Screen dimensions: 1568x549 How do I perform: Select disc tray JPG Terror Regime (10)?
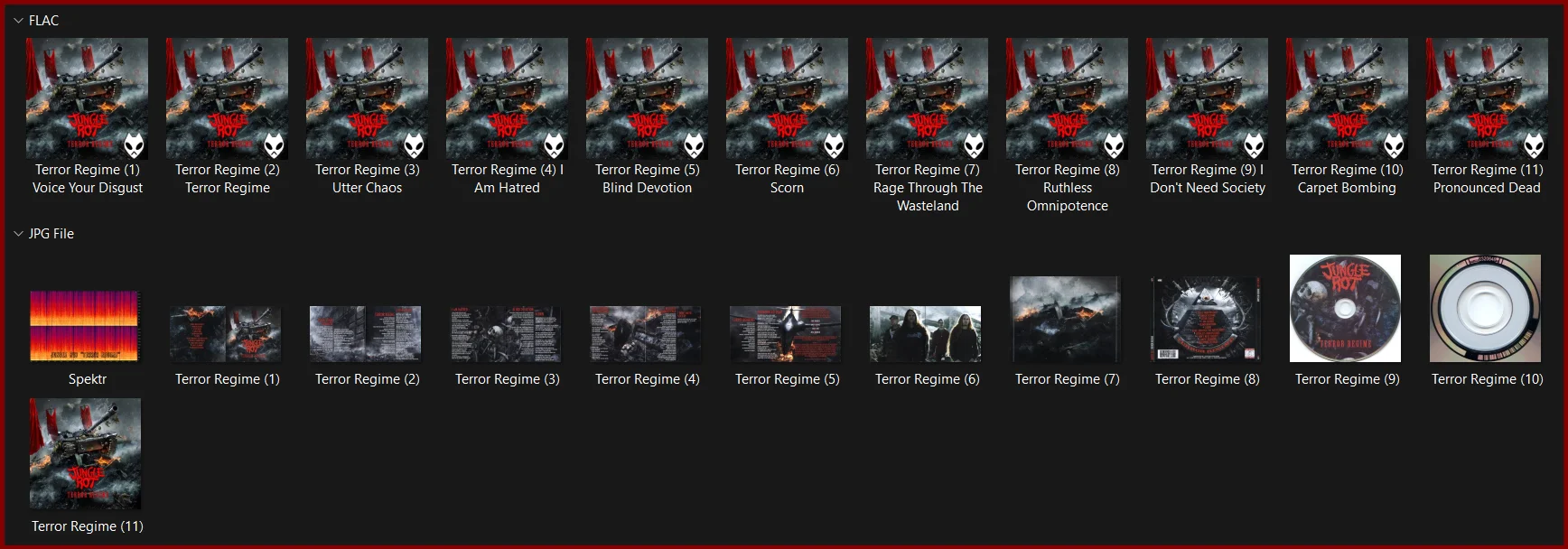[1486, 308]
